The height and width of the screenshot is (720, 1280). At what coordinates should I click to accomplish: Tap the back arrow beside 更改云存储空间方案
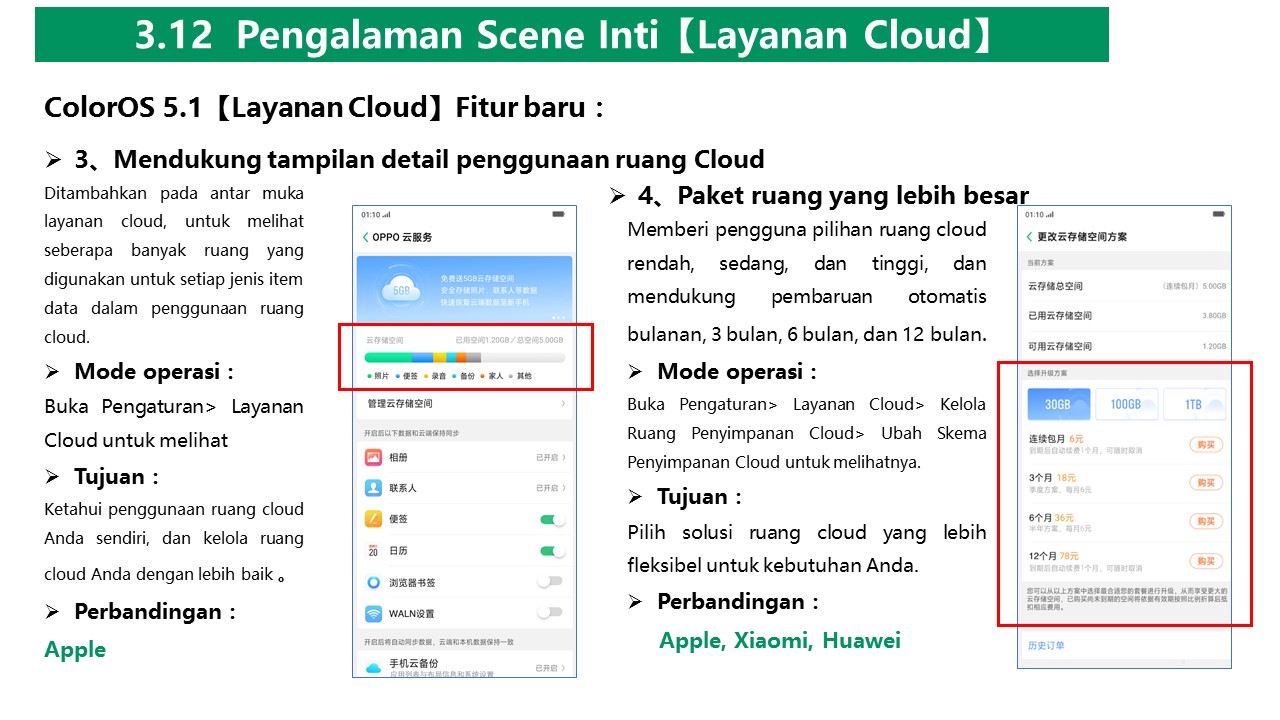click(x=1030, y=237)
